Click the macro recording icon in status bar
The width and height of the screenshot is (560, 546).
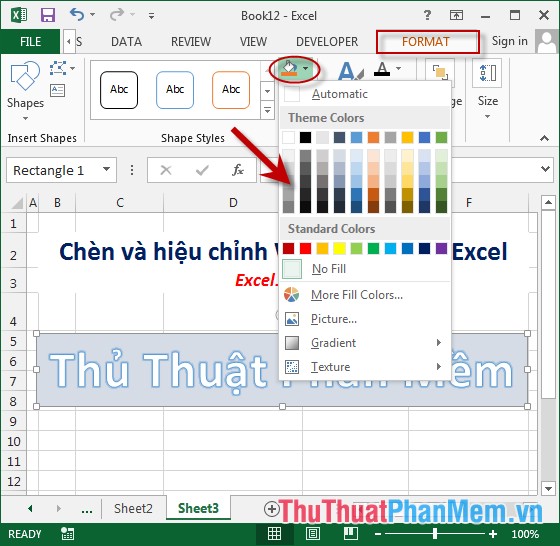[67, 534]
